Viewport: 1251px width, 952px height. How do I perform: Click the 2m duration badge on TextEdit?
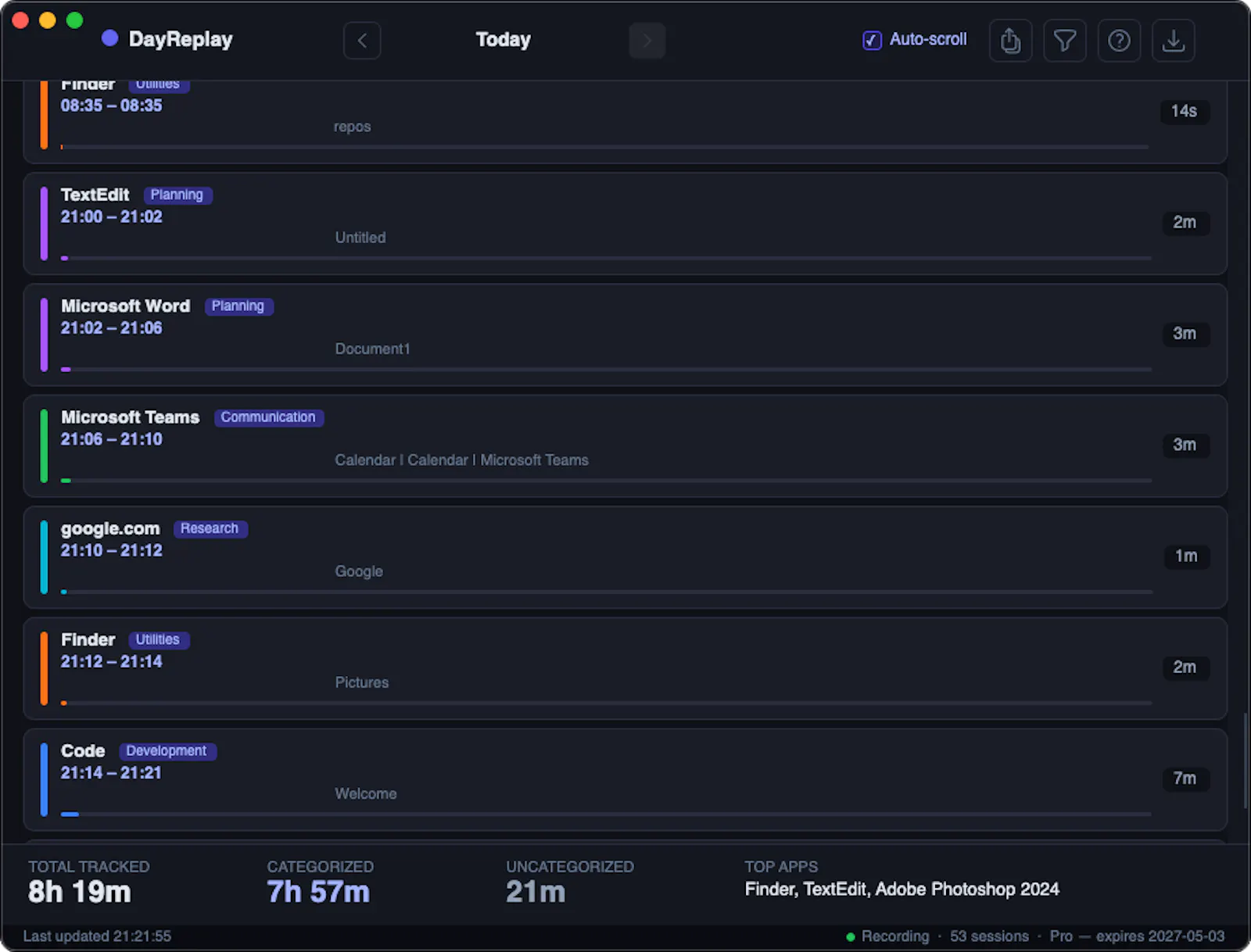pyautogui.click(x=1185, y=222)
